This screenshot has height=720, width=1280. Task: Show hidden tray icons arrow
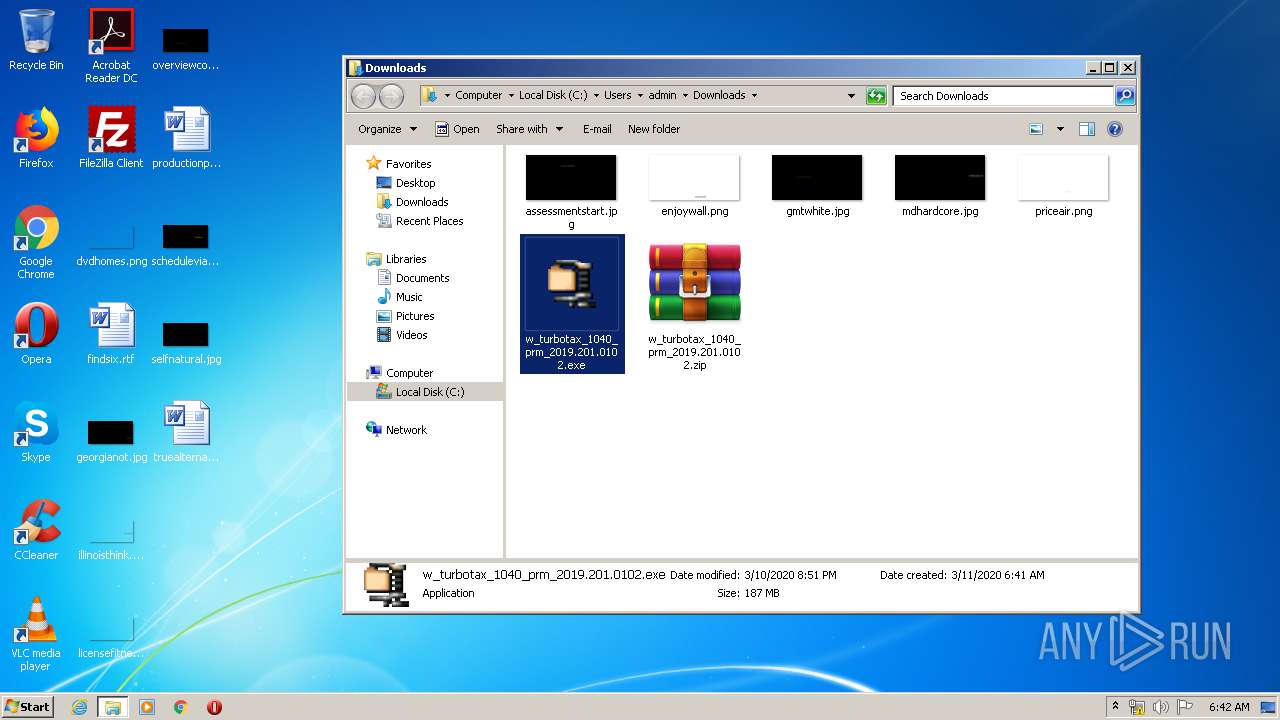[x=1116, y=707]
